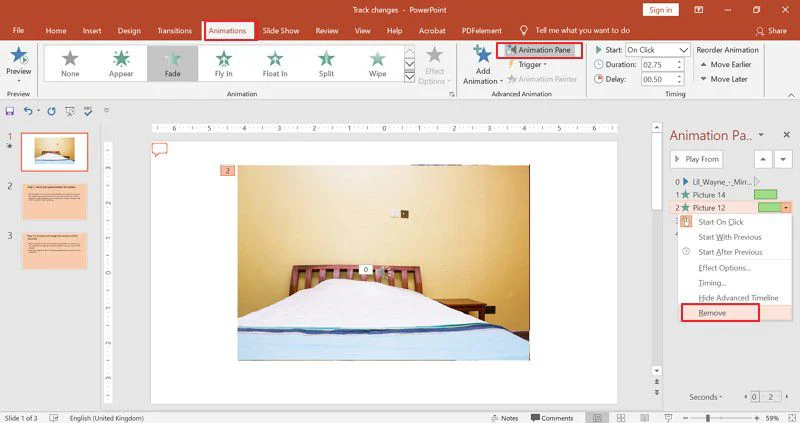Click the Play From button
Screen dimensions: 800x423
tap(696, 159)
